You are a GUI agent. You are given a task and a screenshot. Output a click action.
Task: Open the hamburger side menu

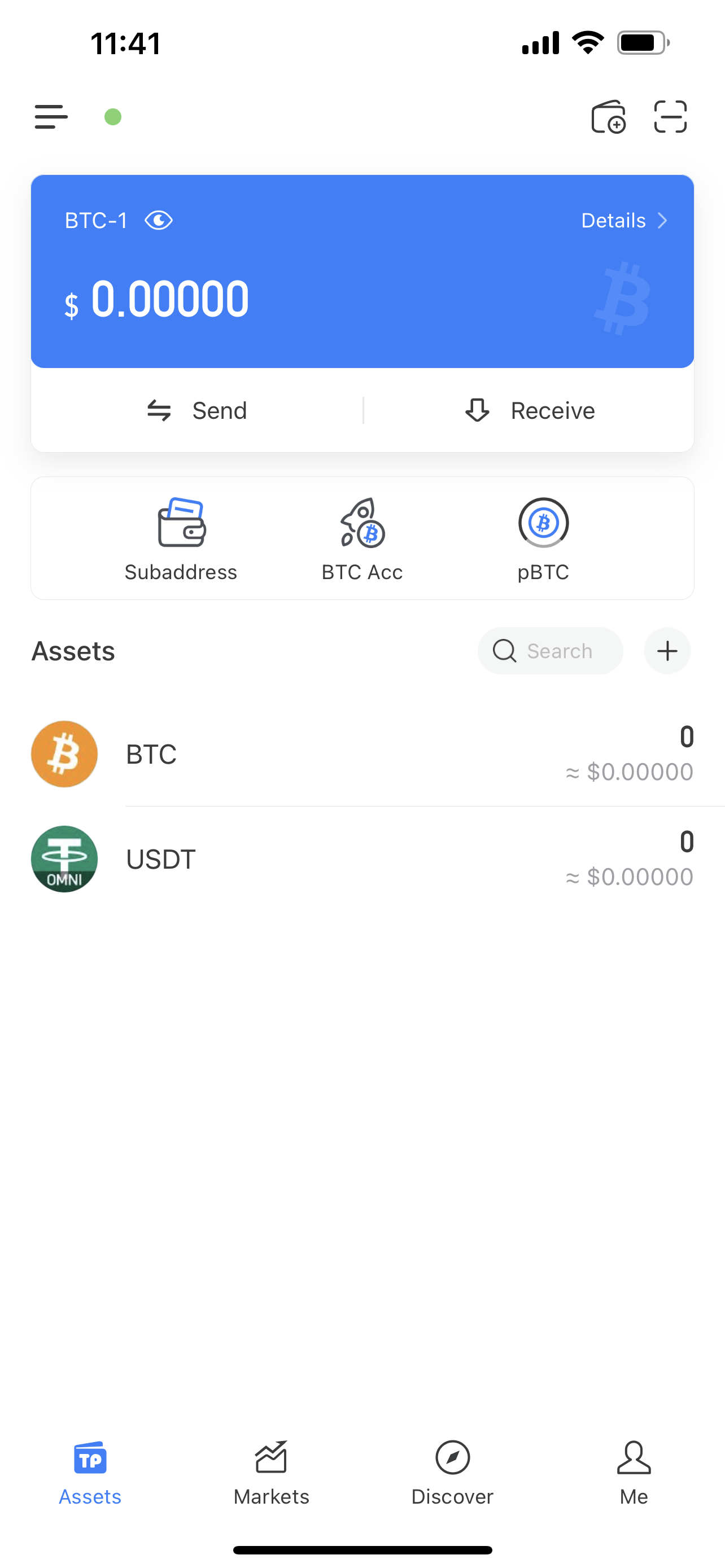51,116
